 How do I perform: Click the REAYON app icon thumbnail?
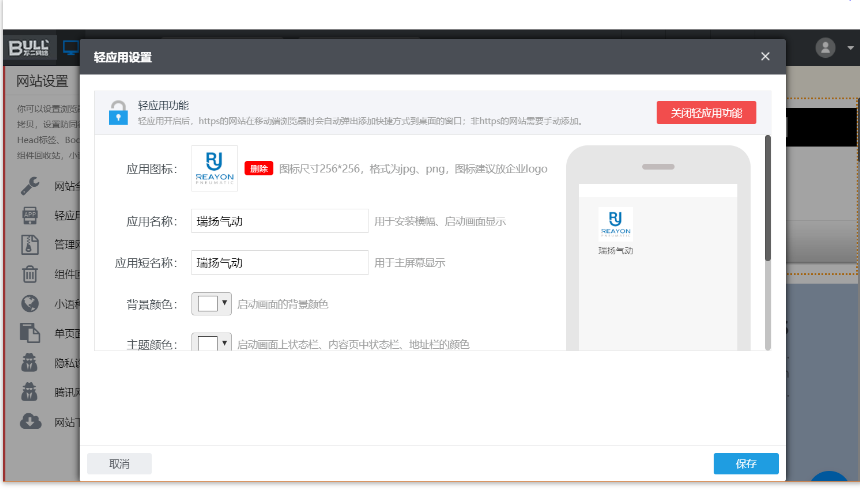point(214,168)
